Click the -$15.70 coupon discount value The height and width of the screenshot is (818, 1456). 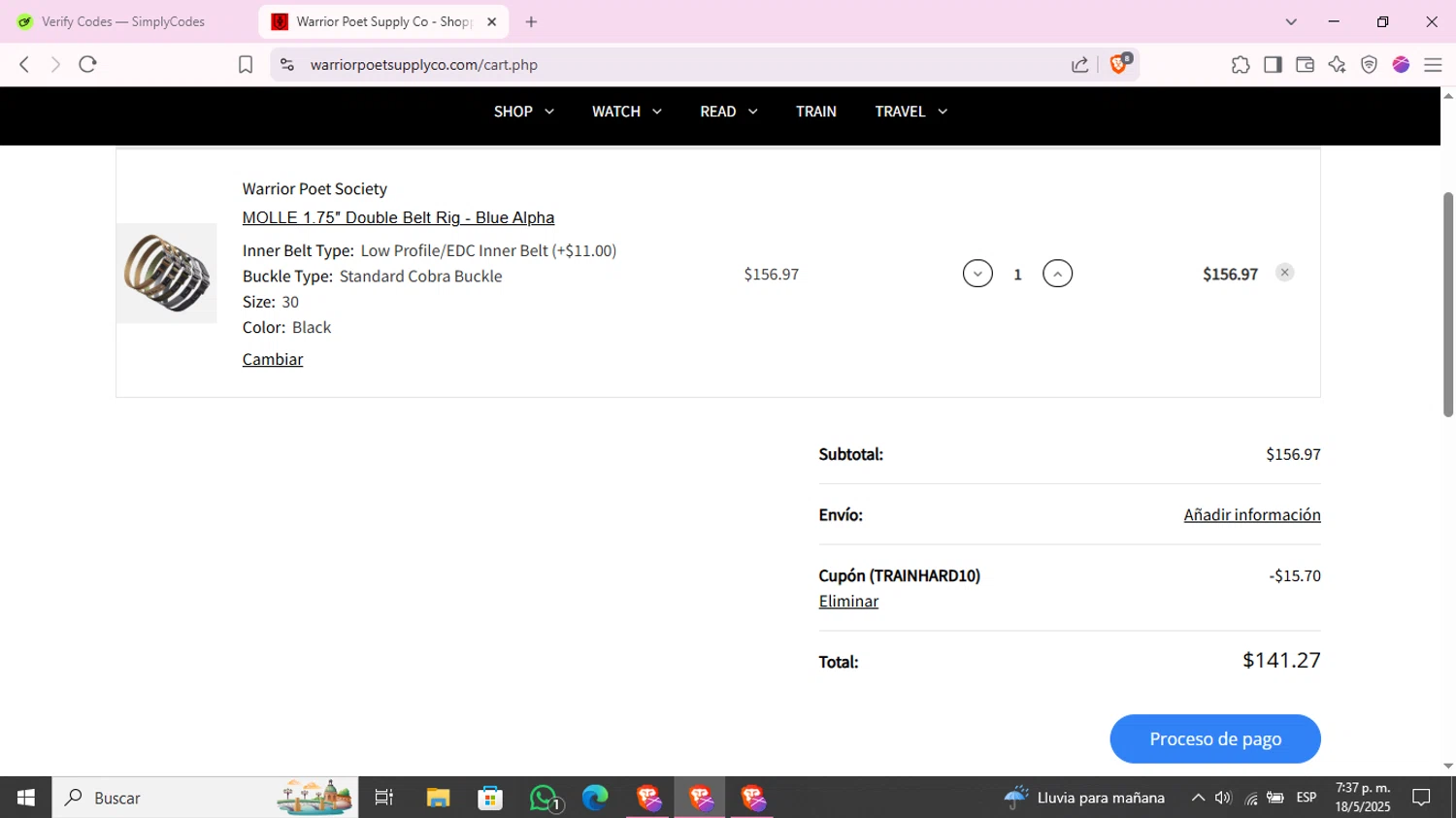coord(1295,575)
